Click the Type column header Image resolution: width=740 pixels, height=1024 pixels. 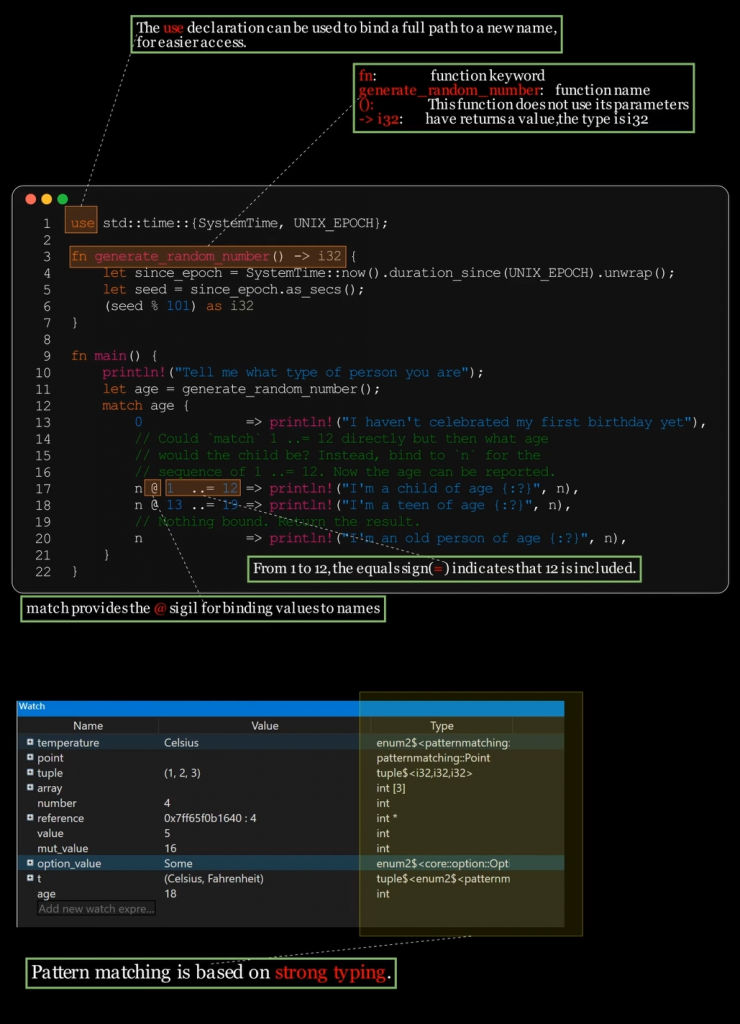tap(441, 726)
